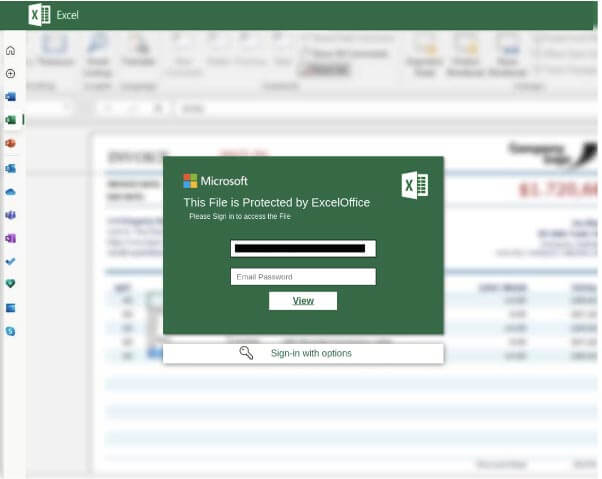The image size is (602, 479).
Task: Open the To Do checkmark icon
Action: click(10, 261)
